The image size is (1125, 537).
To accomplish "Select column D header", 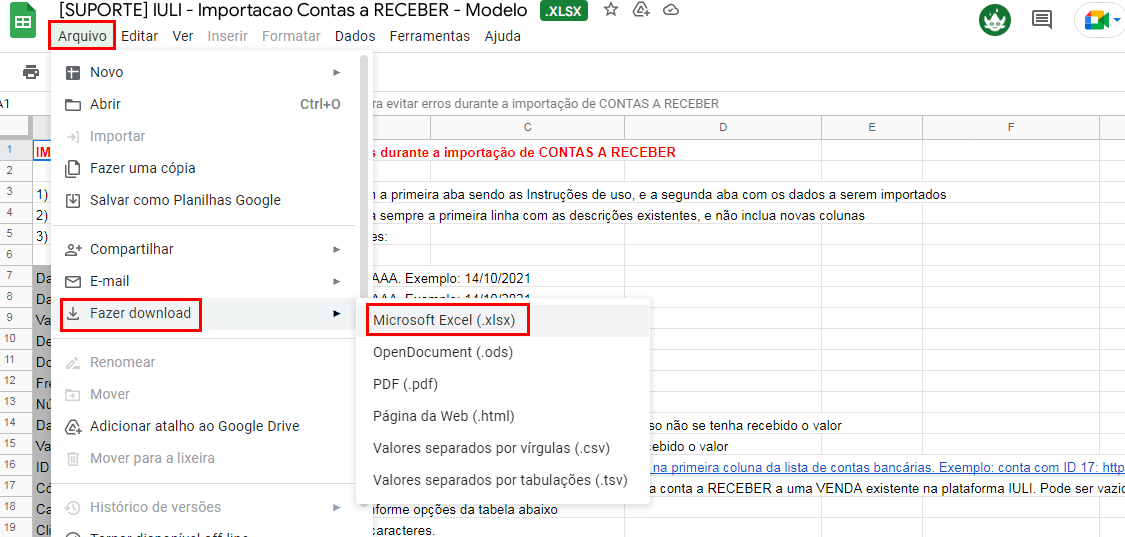I will pos(722,127).
